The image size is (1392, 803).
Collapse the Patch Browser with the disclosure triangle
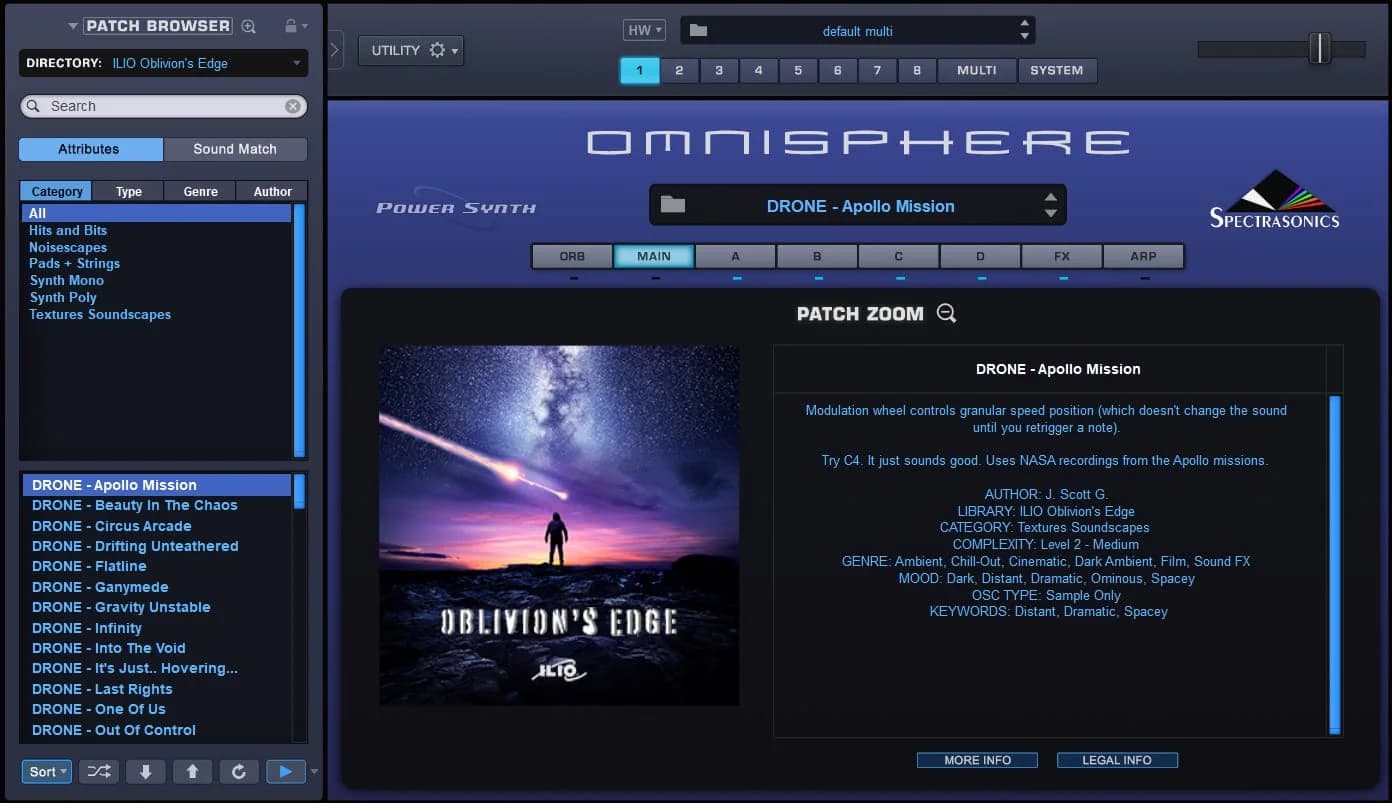pos(71,26)
